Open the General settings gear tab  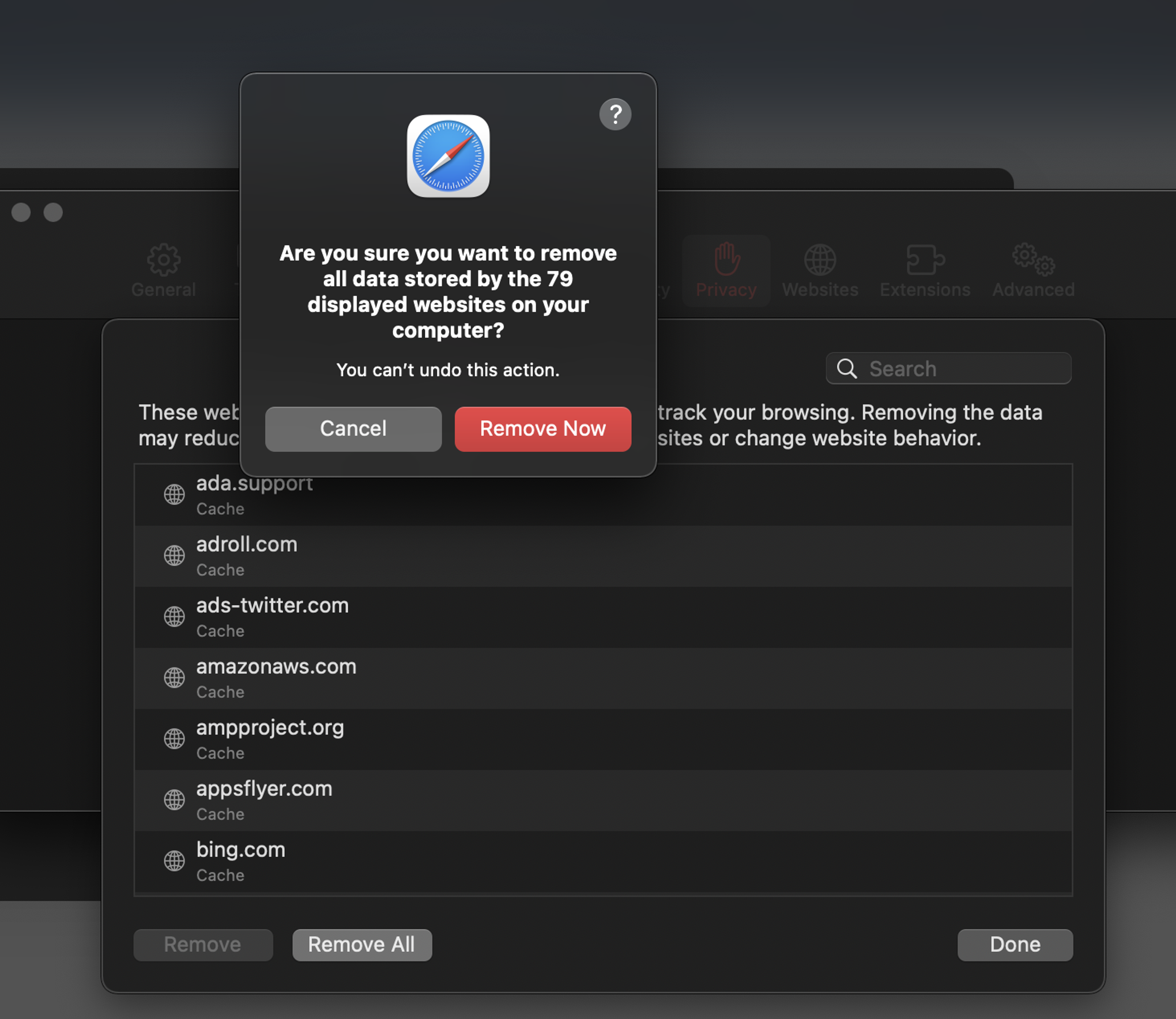pos(164,271)
